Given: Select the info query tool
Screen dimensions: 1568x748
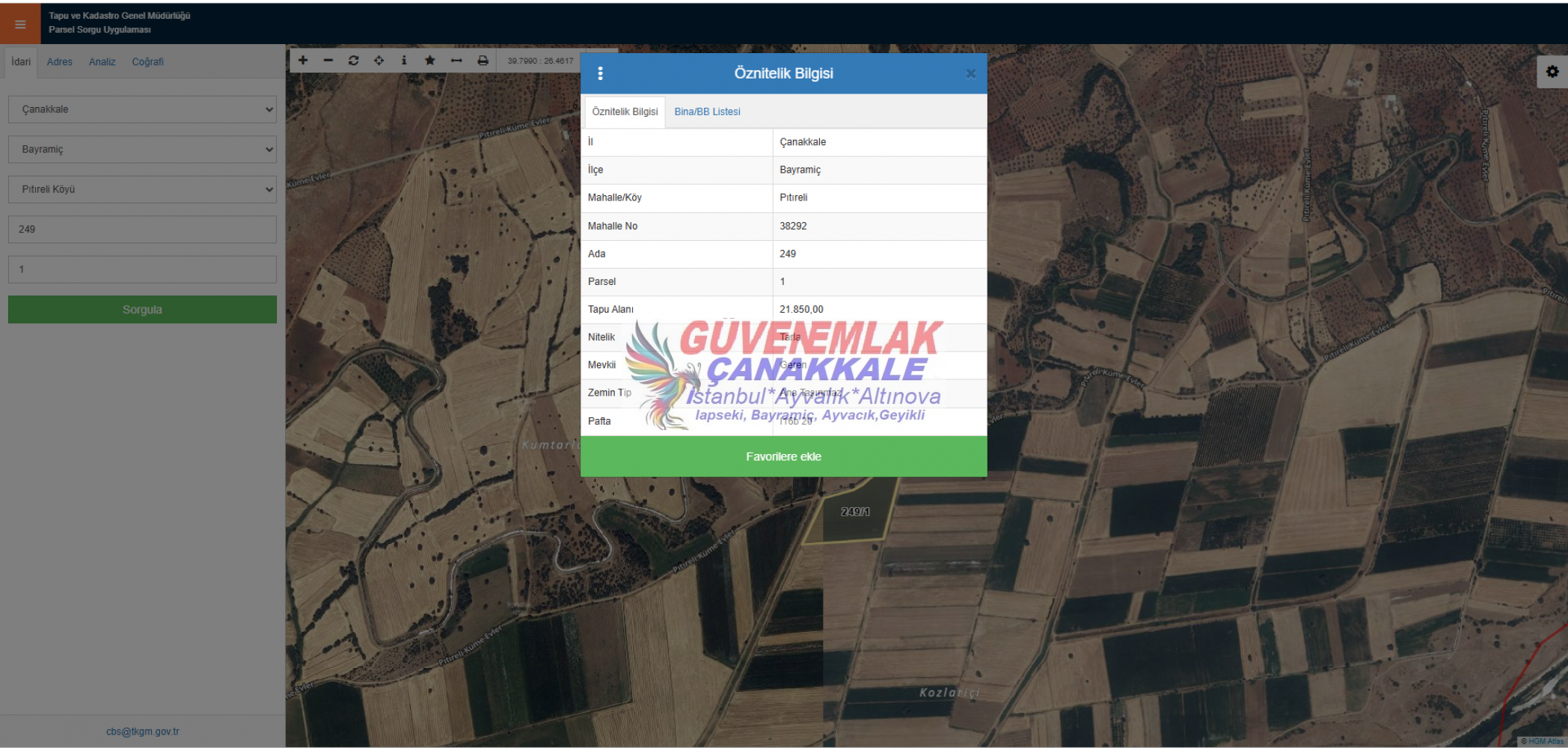Looking at the screenshot, I should click(404, 61).
